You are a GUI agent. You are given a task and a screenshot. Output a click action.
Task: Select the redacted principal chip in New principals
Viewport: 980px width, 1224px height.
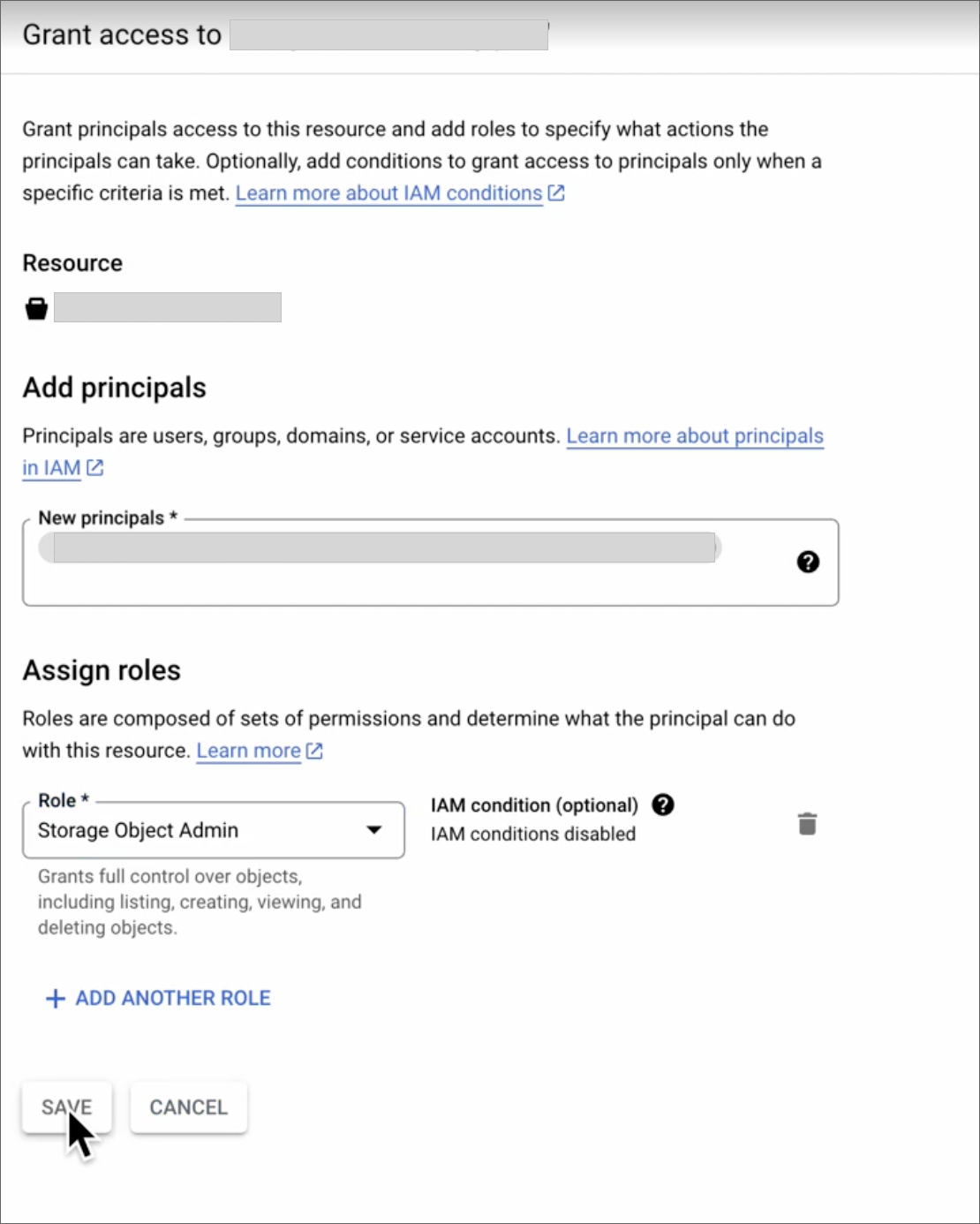pos(380,548)
